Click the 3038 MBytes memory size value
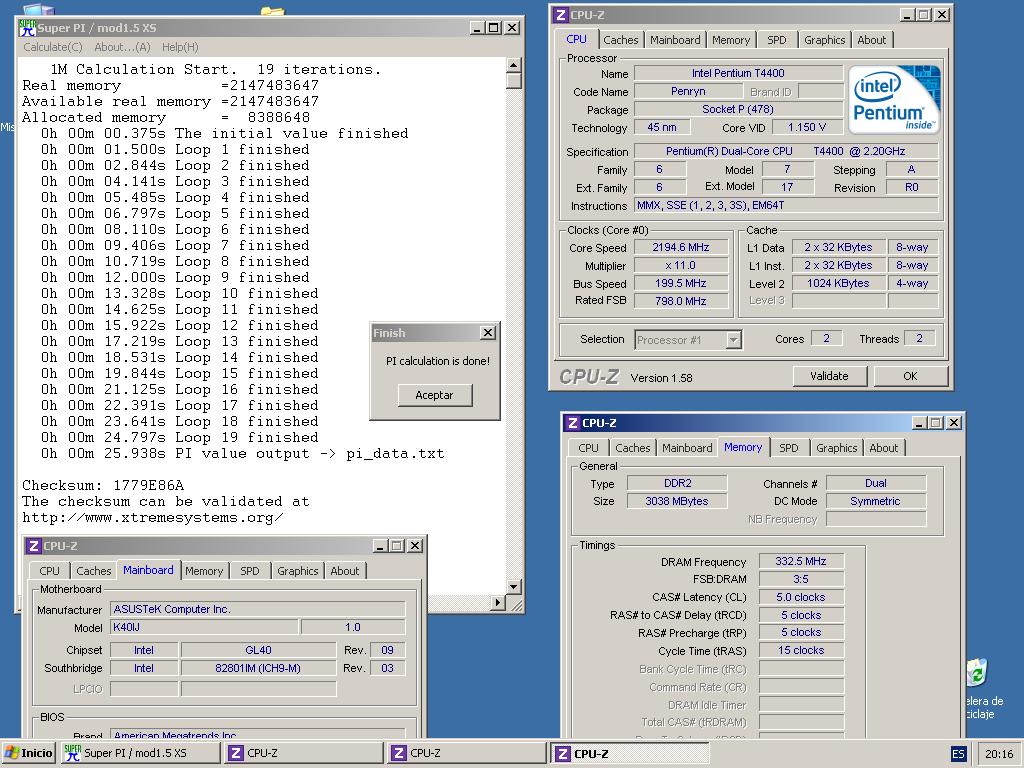Viewport: 1024px width, 768px height. pyautogui.click(x=677, y=501)
